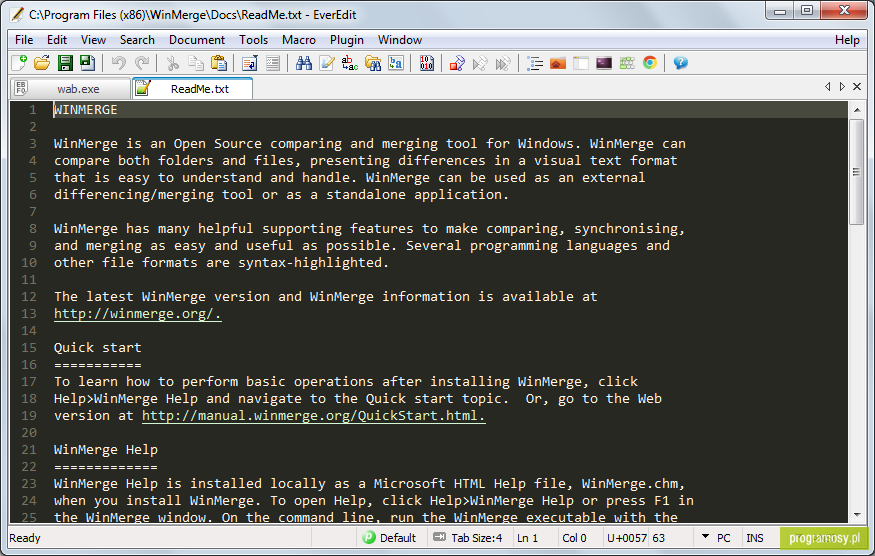Open the manual.winmerge.org QuickStart link
Screen dimensions: 875x556
tap(314, 416)
